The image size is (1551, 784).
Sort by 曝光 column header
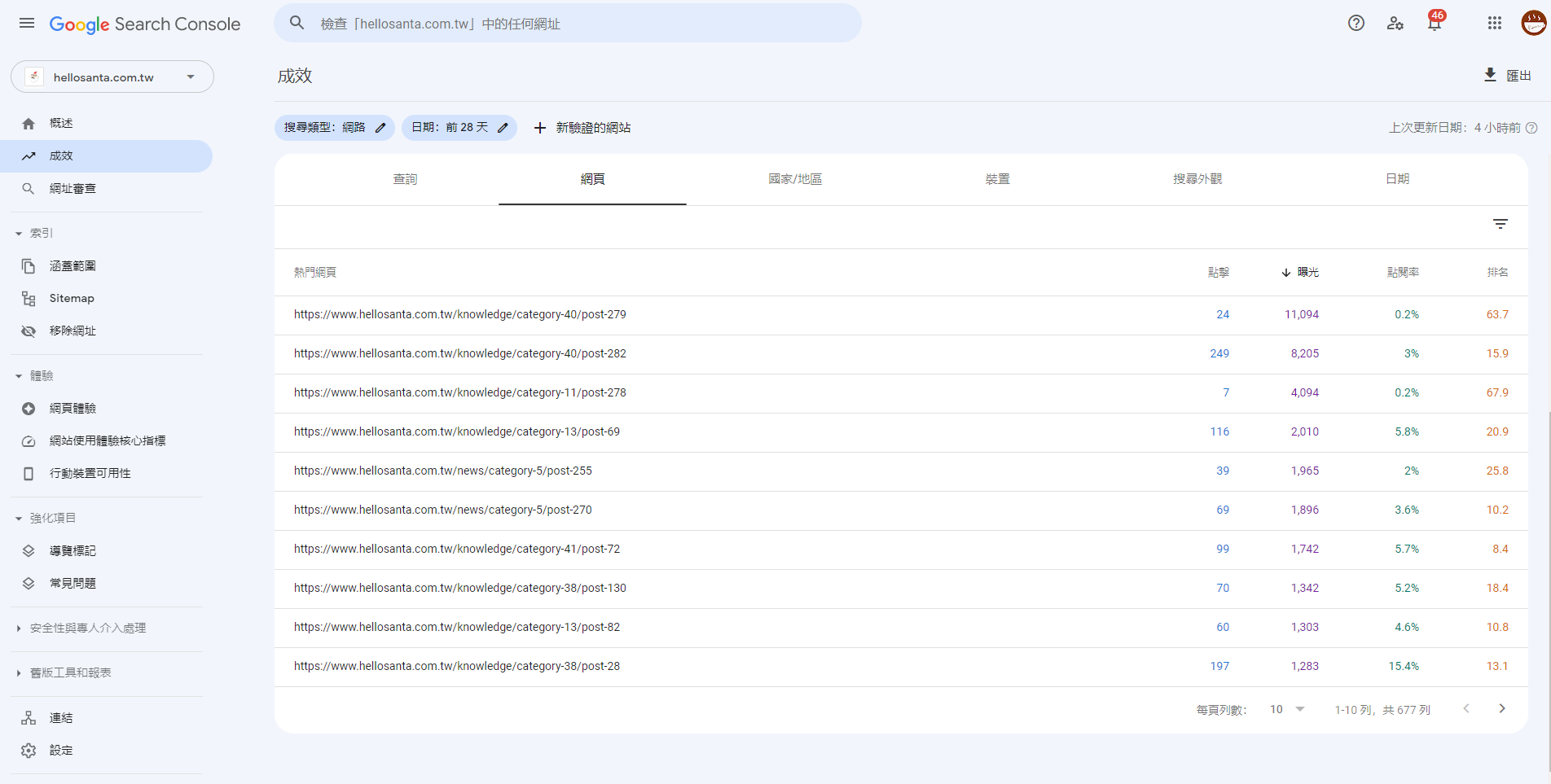pyautogui.click(x=1300, y=272)
